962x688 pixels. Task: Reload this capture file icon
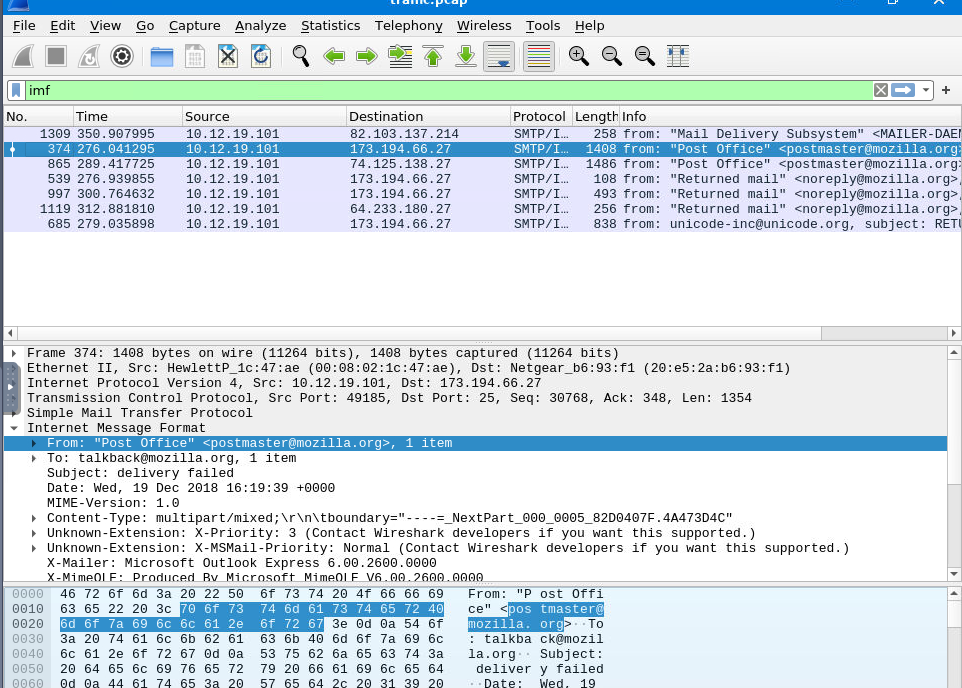[x=261, y=56]
